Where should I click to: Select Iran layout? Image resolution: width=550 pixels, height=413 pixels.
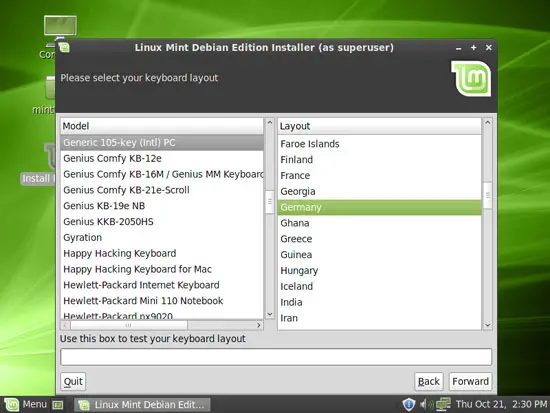380,318
